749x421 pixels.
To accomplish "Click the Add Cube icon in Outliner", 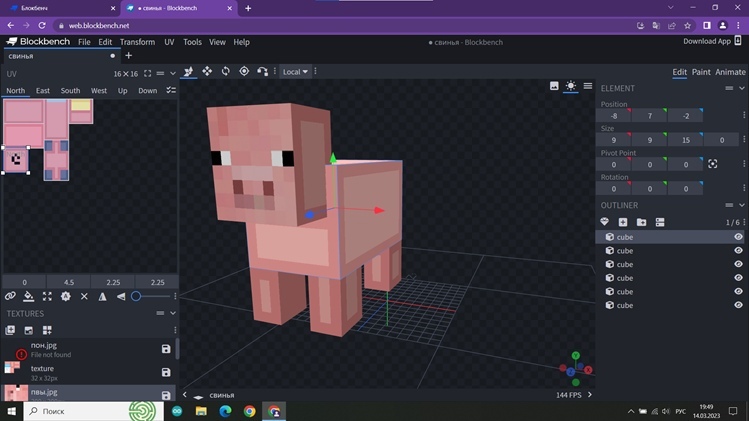I will (623, 222).
